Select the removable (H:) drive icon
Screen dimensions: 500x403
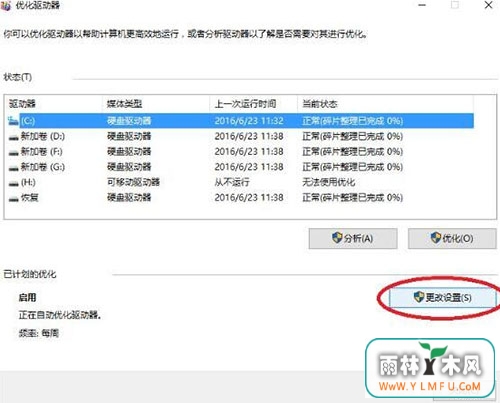click(x=13, y=183)
